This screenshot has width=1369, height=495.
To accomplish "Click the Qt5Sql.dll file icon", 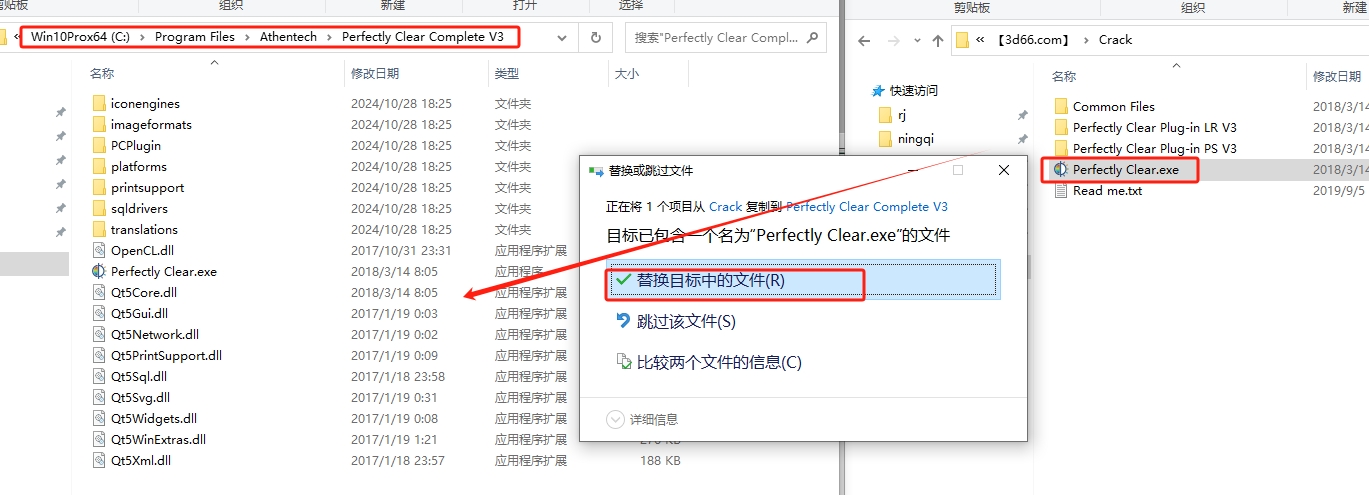I will 98,376.
